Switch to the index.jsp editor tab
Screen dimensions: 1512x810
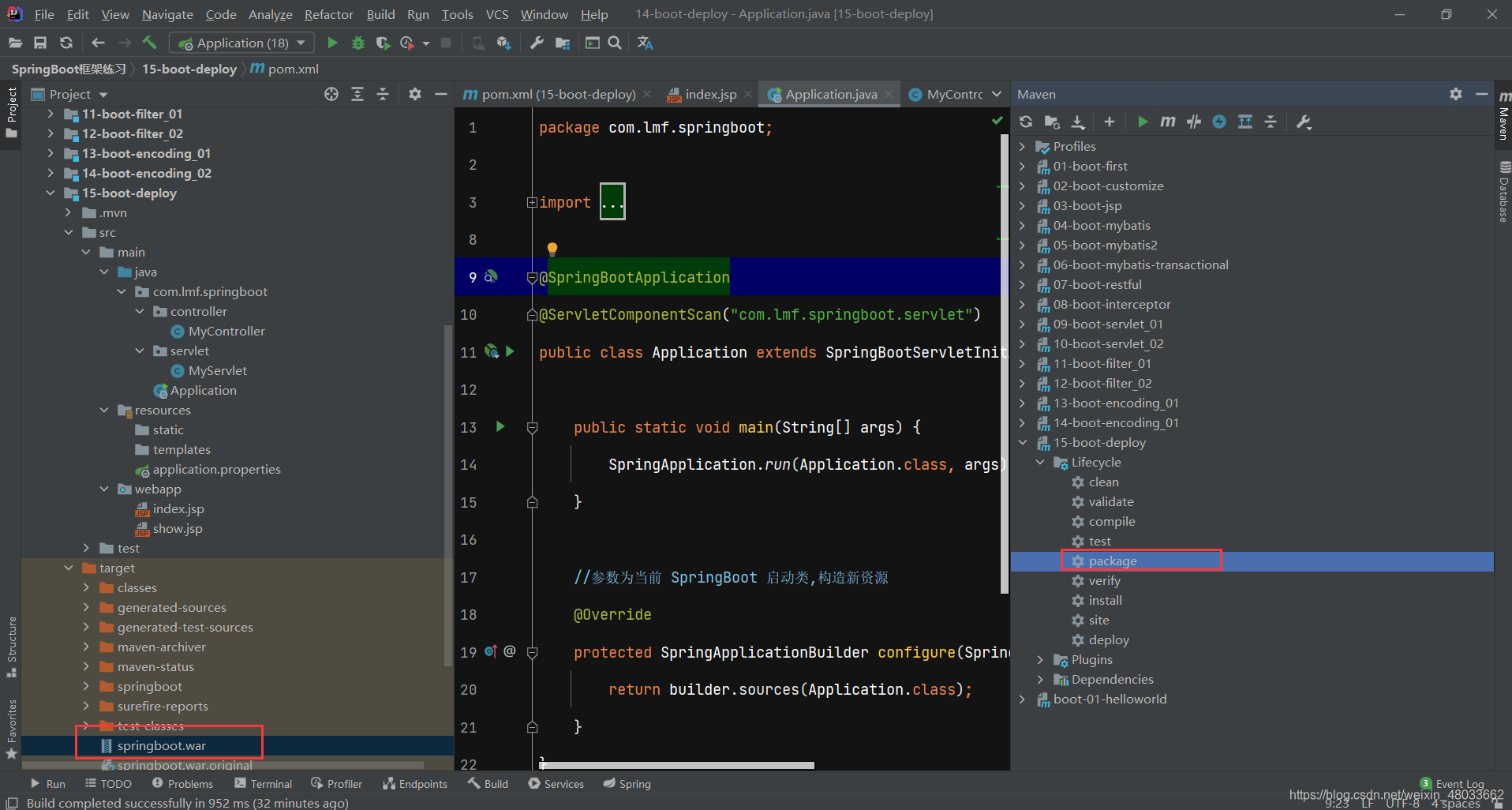click(x=711, y=94)
